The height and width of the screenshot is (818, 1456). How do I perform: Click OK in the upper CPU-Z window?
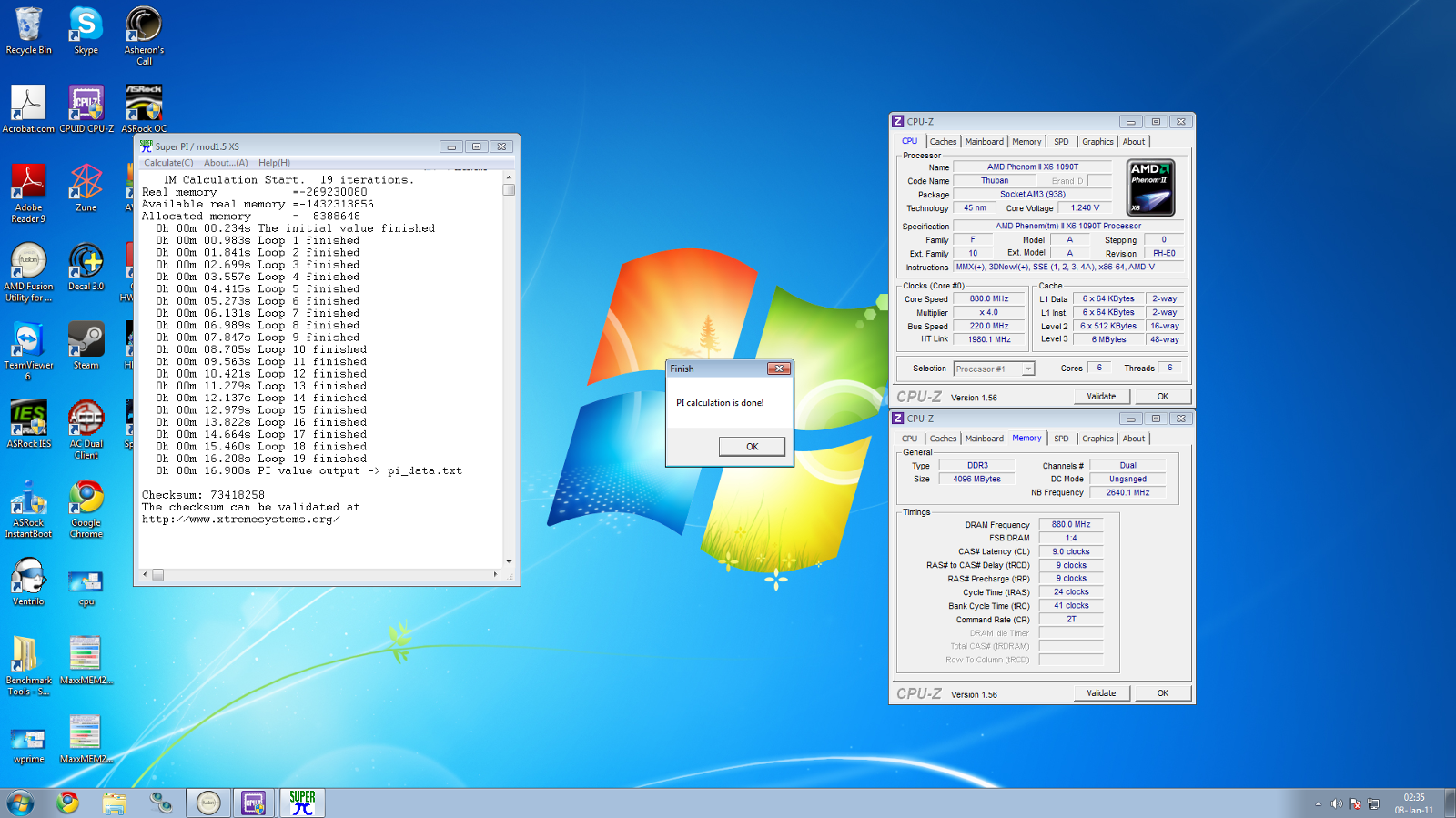point(1162,396)
